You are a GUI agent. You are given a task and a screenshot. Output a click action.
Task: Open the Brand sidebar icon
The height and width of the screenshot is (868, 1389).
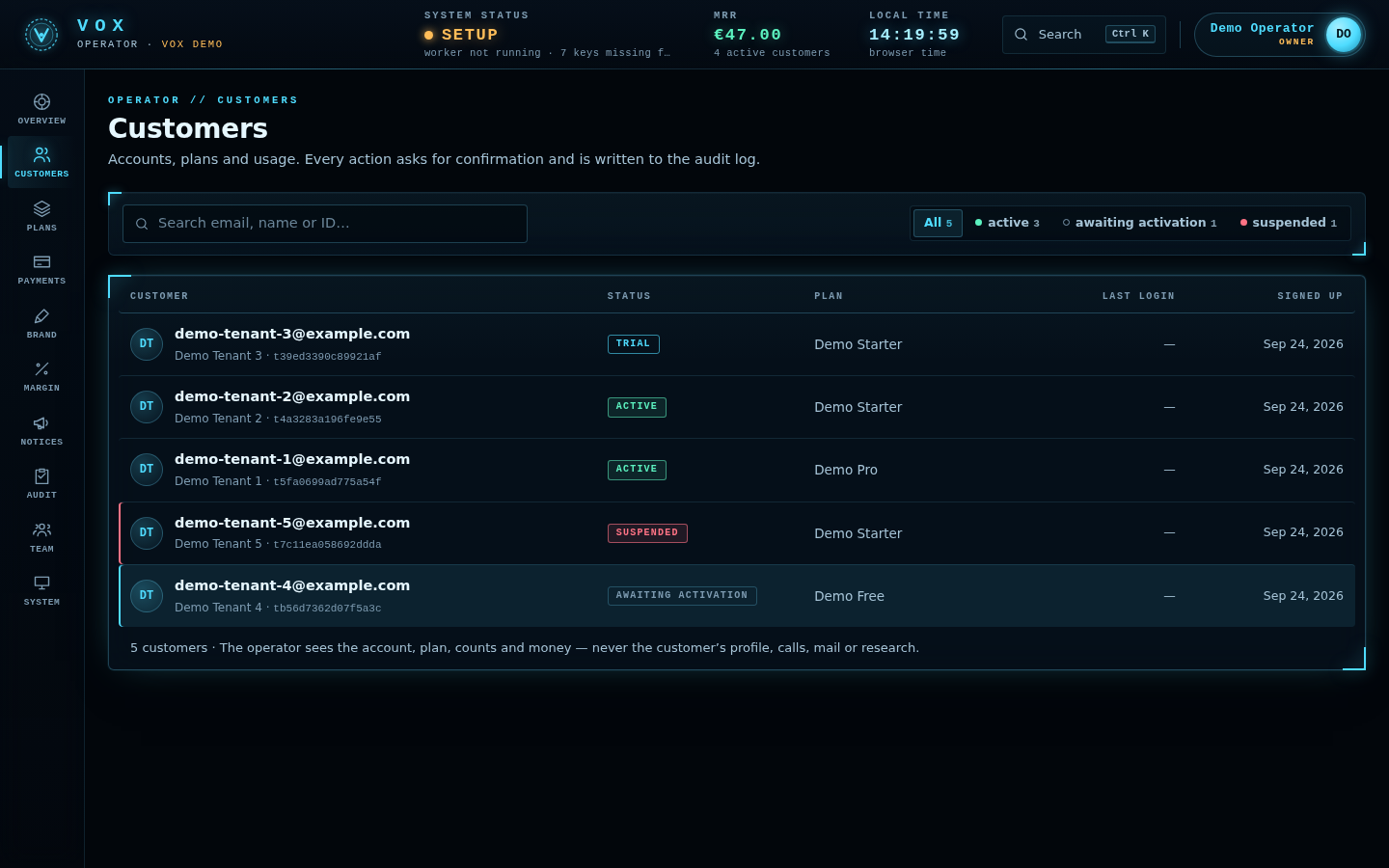point(41,315)
